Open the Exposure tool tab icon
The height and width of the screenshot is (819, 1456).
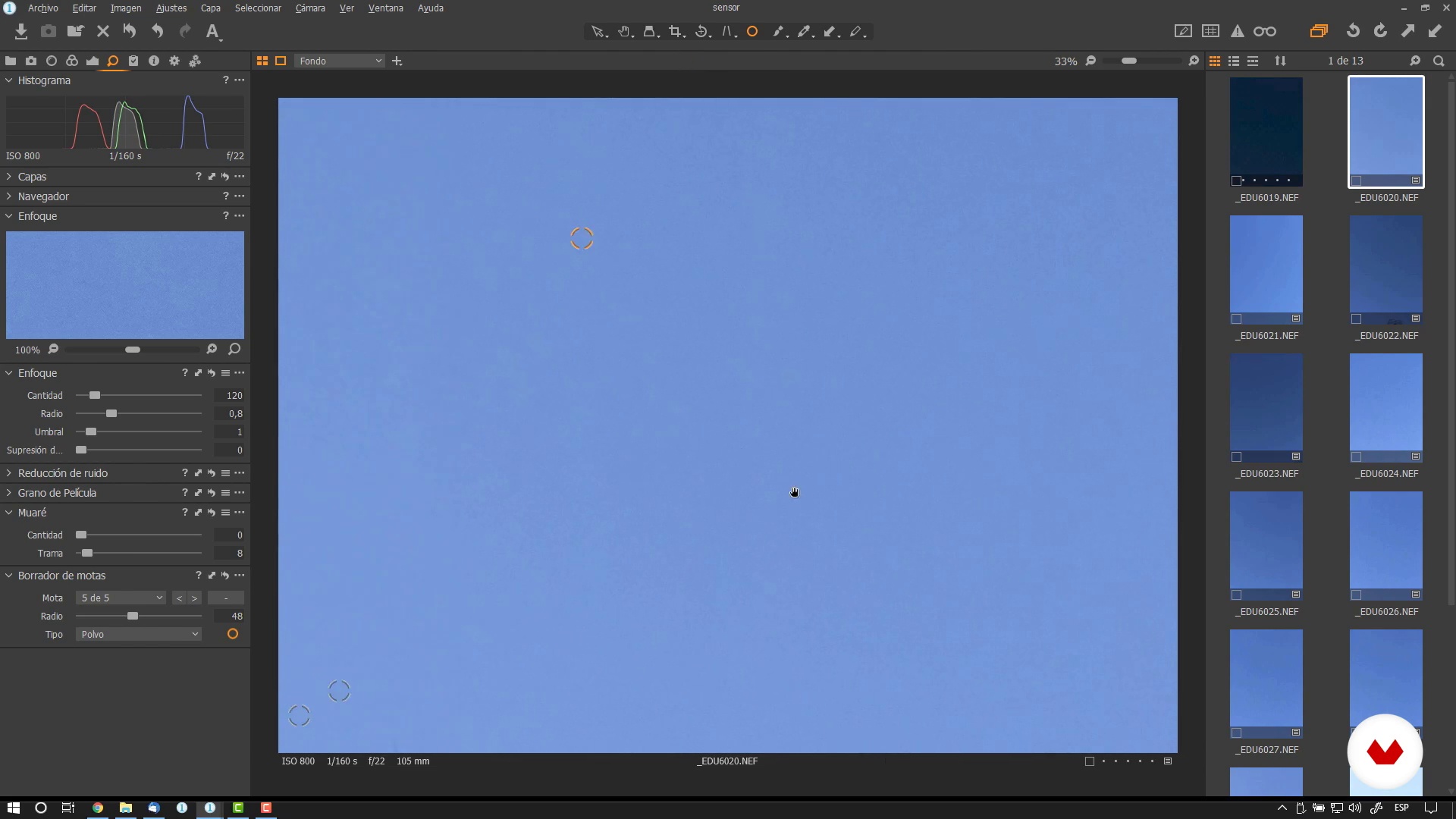(x=93, y=61)
